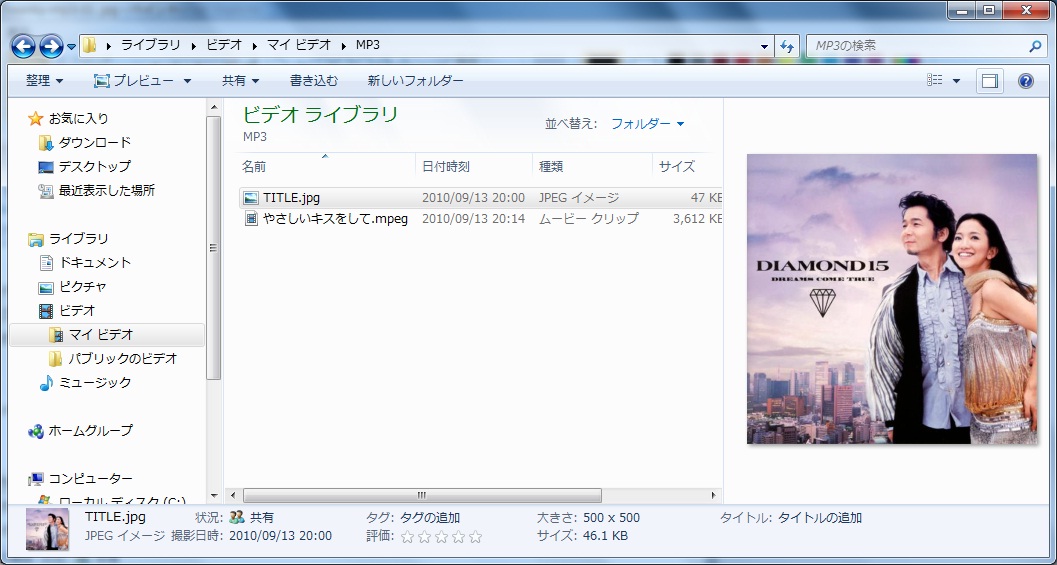Sort by the サイズ column header
This screenshot has width=1057, height=565.
click(x=688, y=167)
